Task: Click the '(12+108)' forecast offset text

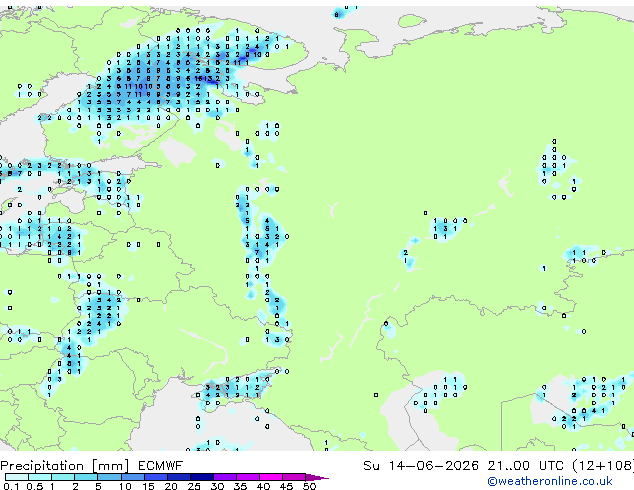Action: click(603, 466)
